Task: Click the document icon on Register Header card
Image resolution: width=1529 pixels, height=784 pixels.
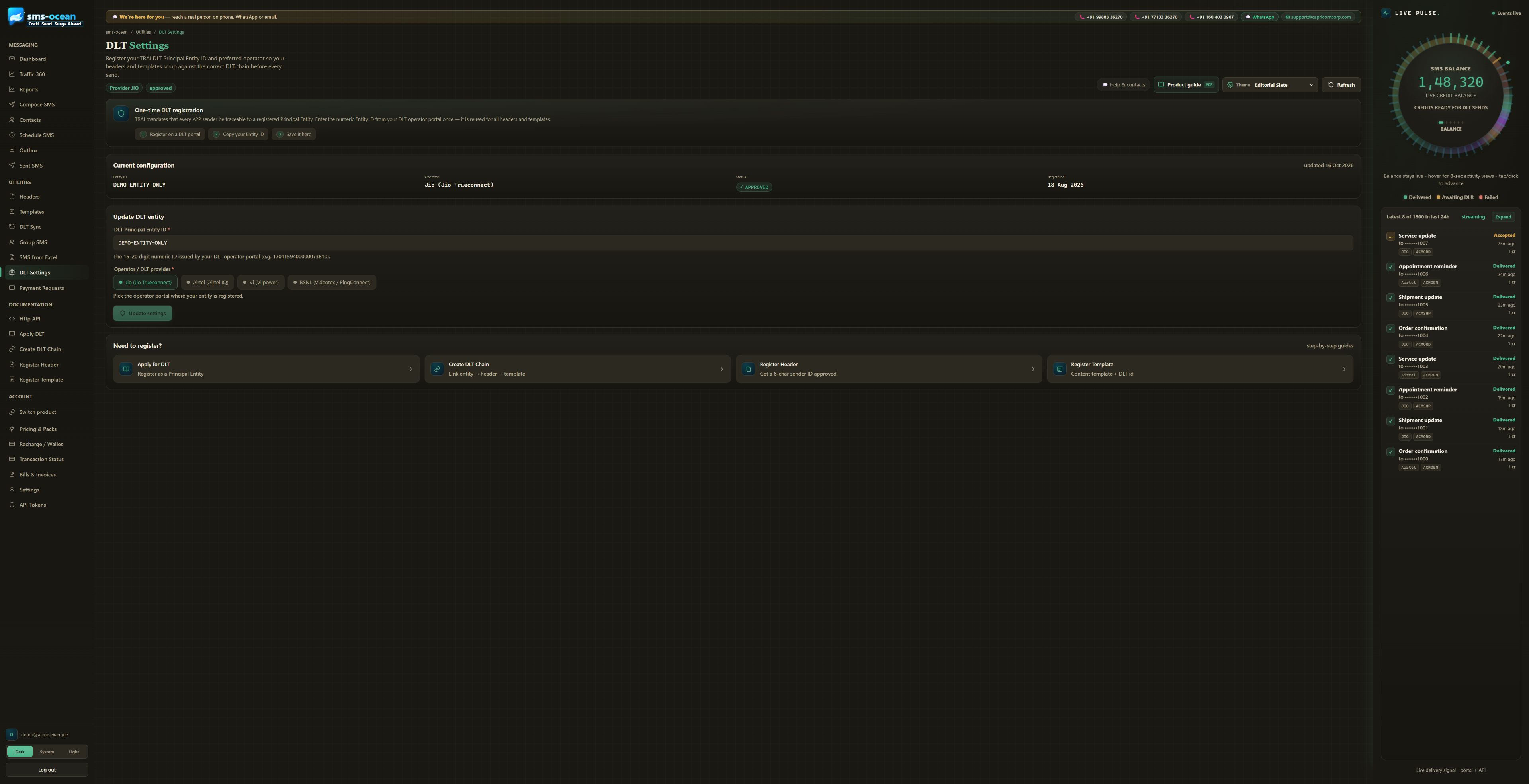Action: point(749,369)
